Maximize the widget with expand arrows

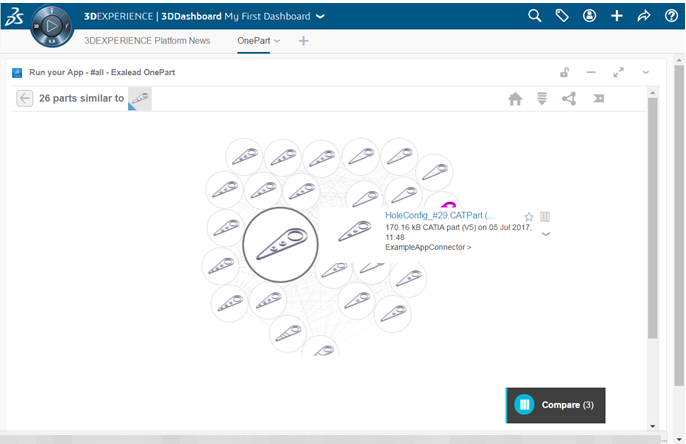pyautogui.click(x=618, y=72)
